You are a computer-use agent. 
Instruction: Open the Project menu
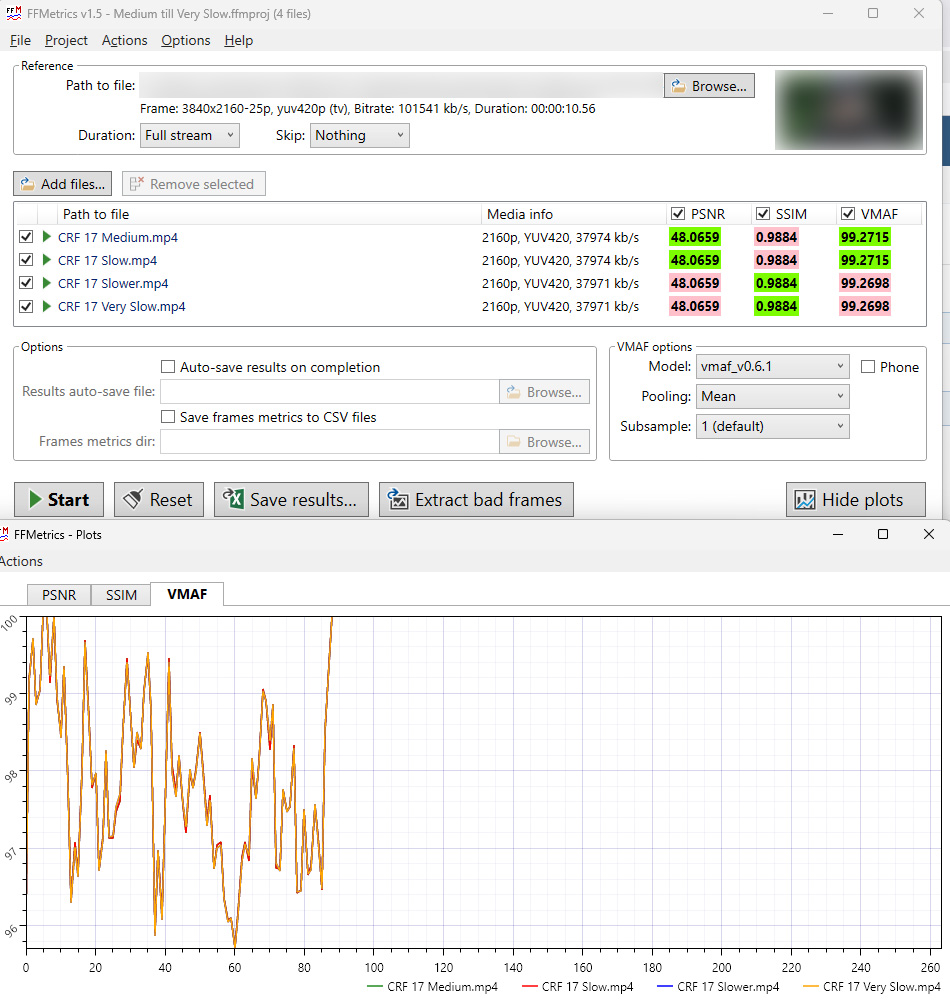click(66, 40)
